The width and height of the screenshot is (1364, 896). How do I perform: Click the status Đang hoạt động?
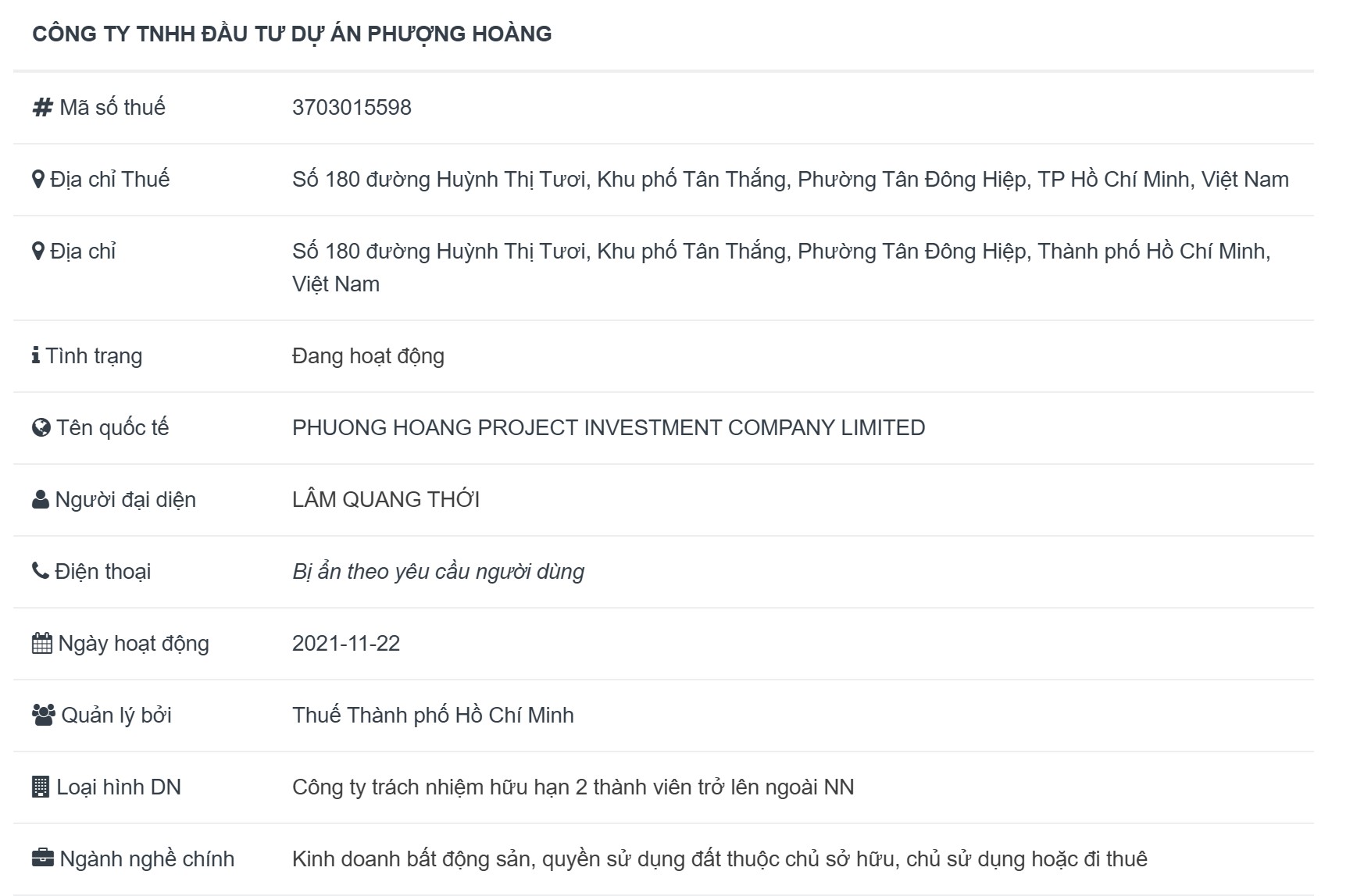tap(368, 356)
